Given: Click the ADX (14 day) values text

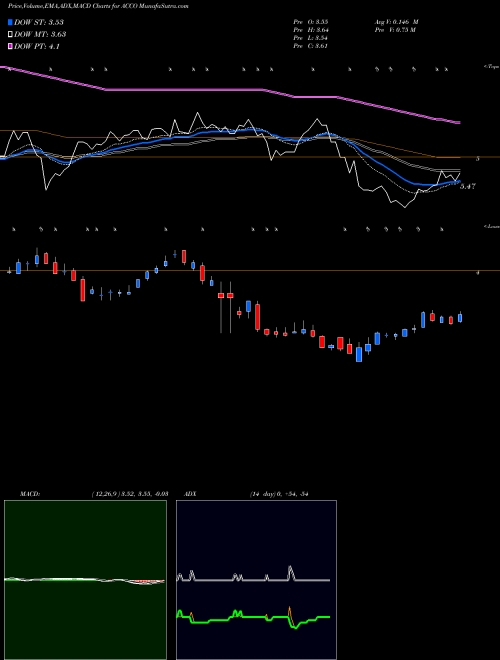Looking at the screenshot, I should coord(279,493).
